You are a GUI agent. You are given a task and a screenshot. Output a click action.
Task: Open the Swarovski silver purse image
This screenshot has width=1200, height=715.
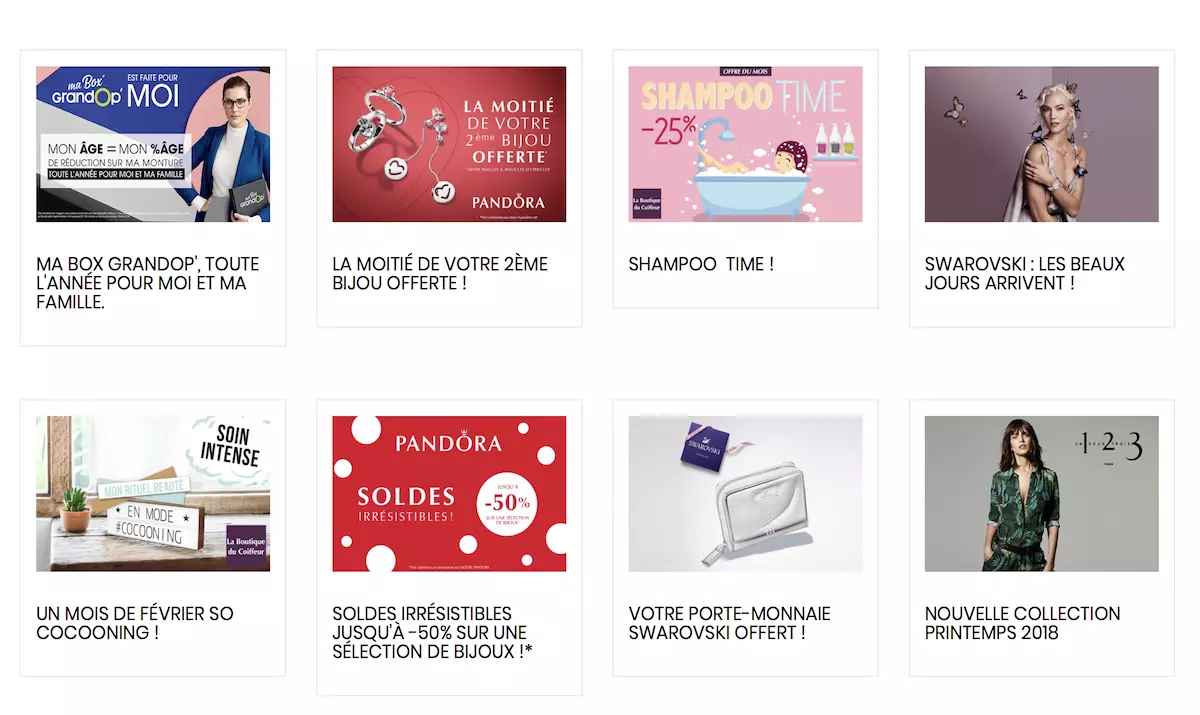coord(745,494)
